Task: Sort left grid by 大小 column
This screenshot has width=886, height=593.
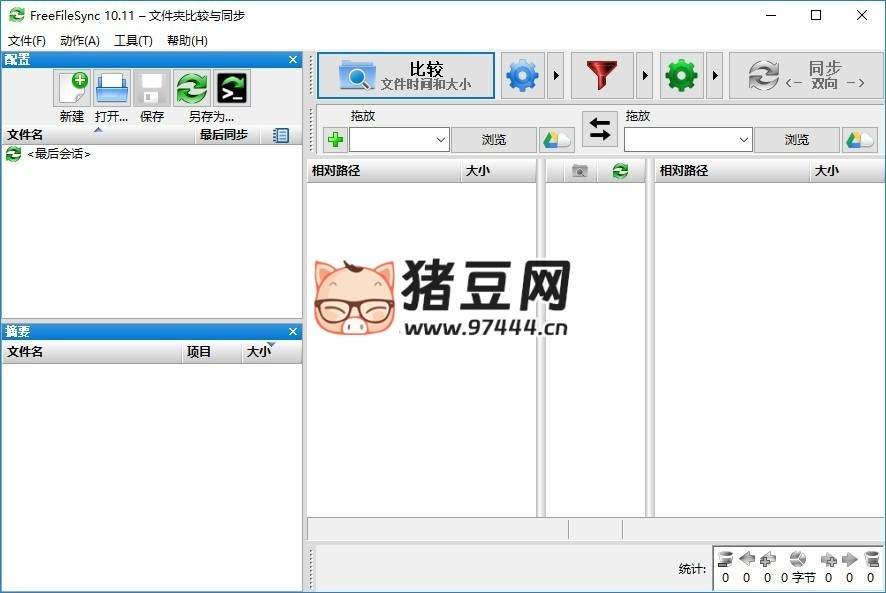Action: pos(498,171)
